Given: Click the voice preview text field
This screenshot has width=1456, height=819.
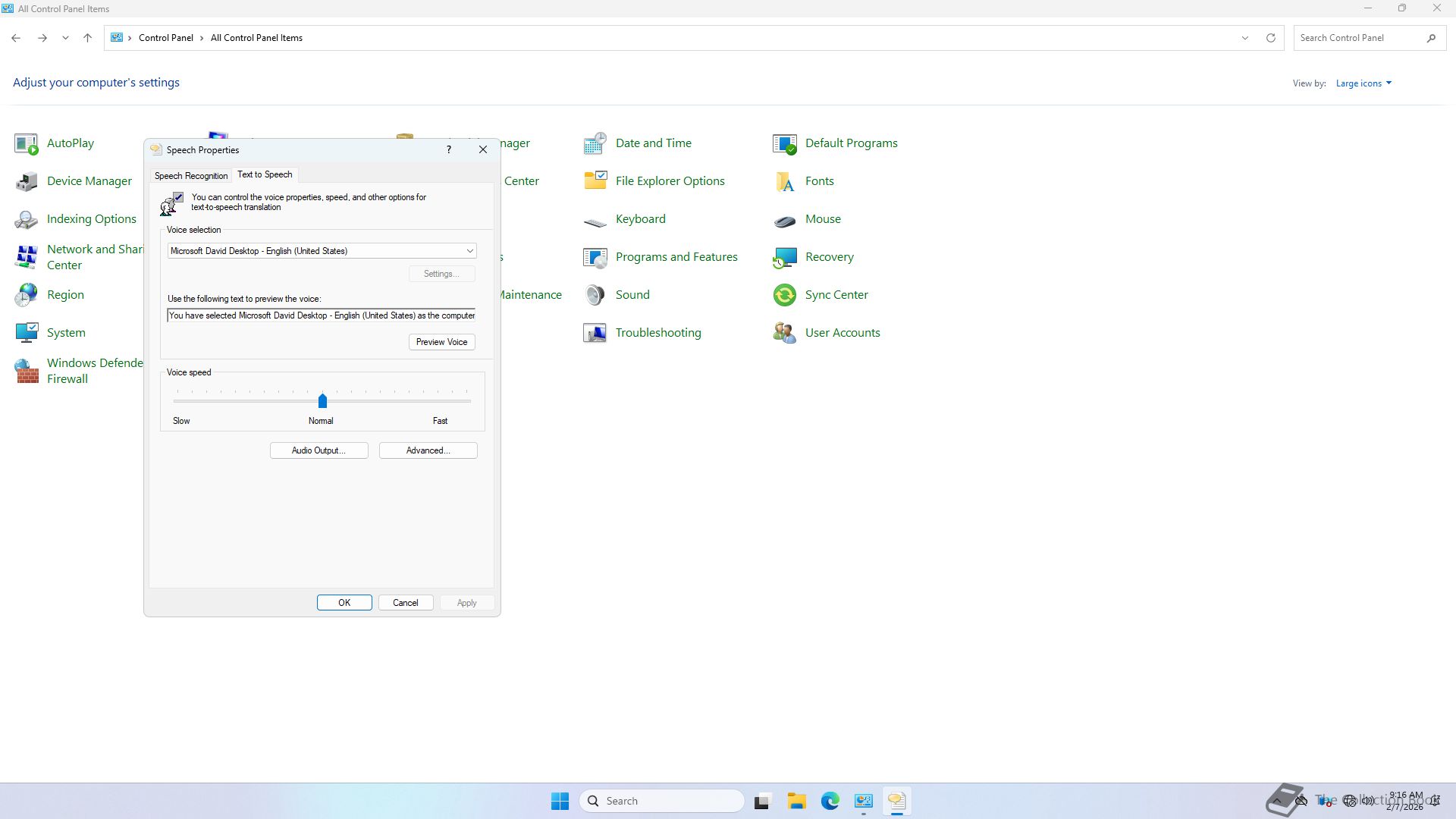Looking at the screenshot, I should 322,315.
